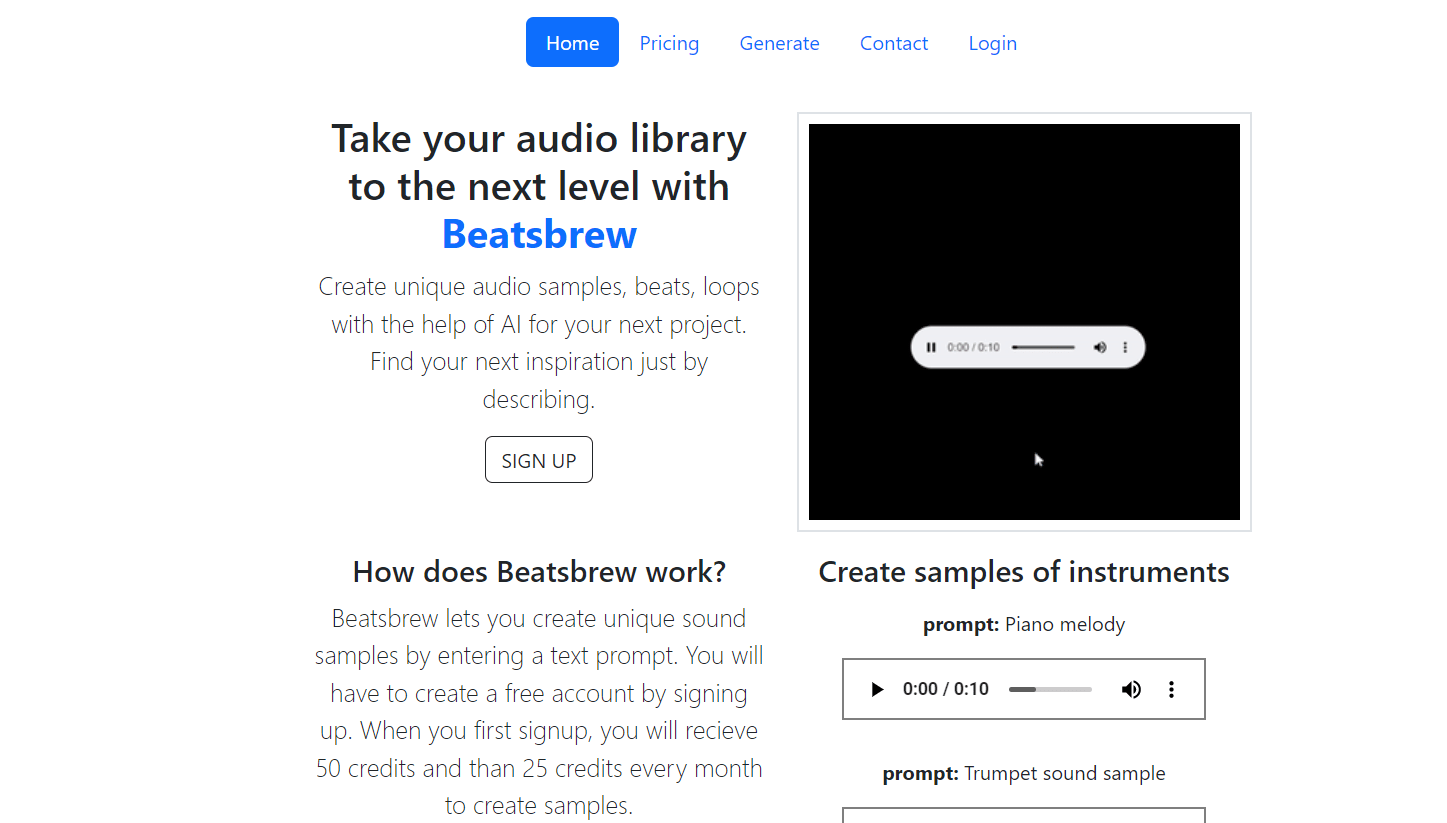This screenshot has height=823, width=1447.
Task: Select Contact in the navigation bar
Action: 894,43
